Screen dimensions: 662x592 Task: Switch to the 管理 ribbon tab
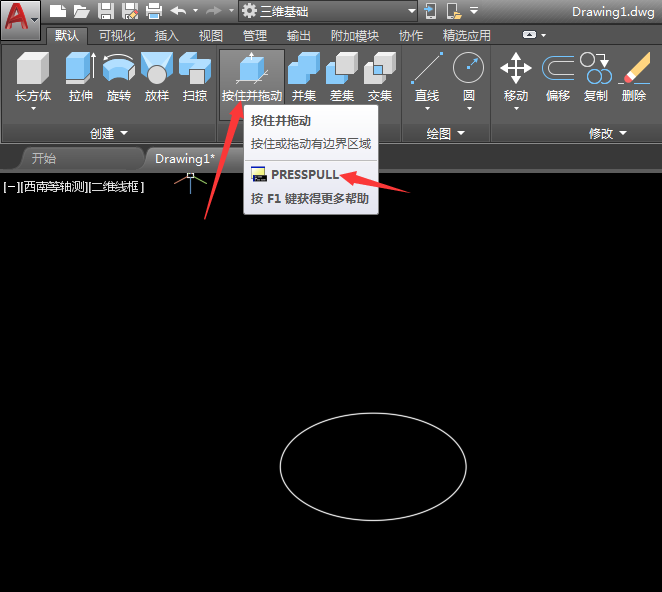point(255,36)
